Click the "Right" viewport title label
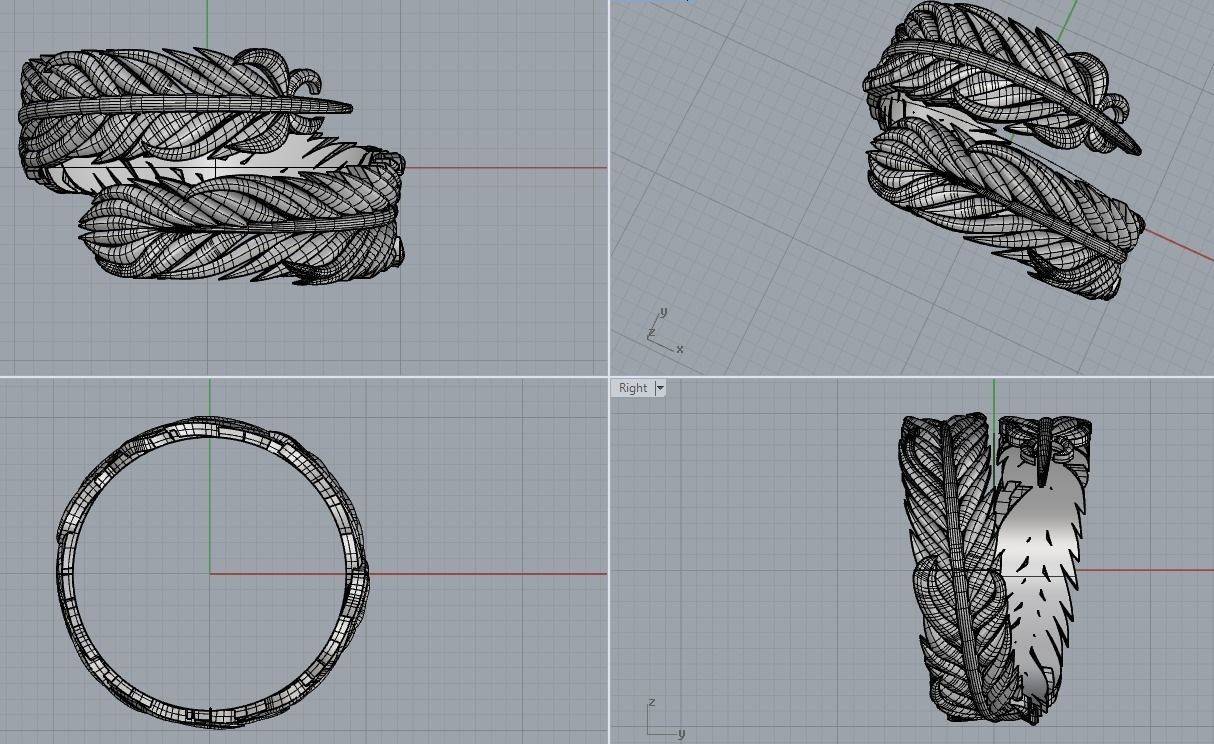Image resolution: width=1214 pixels, height=744 pixels. coord(633,388)
